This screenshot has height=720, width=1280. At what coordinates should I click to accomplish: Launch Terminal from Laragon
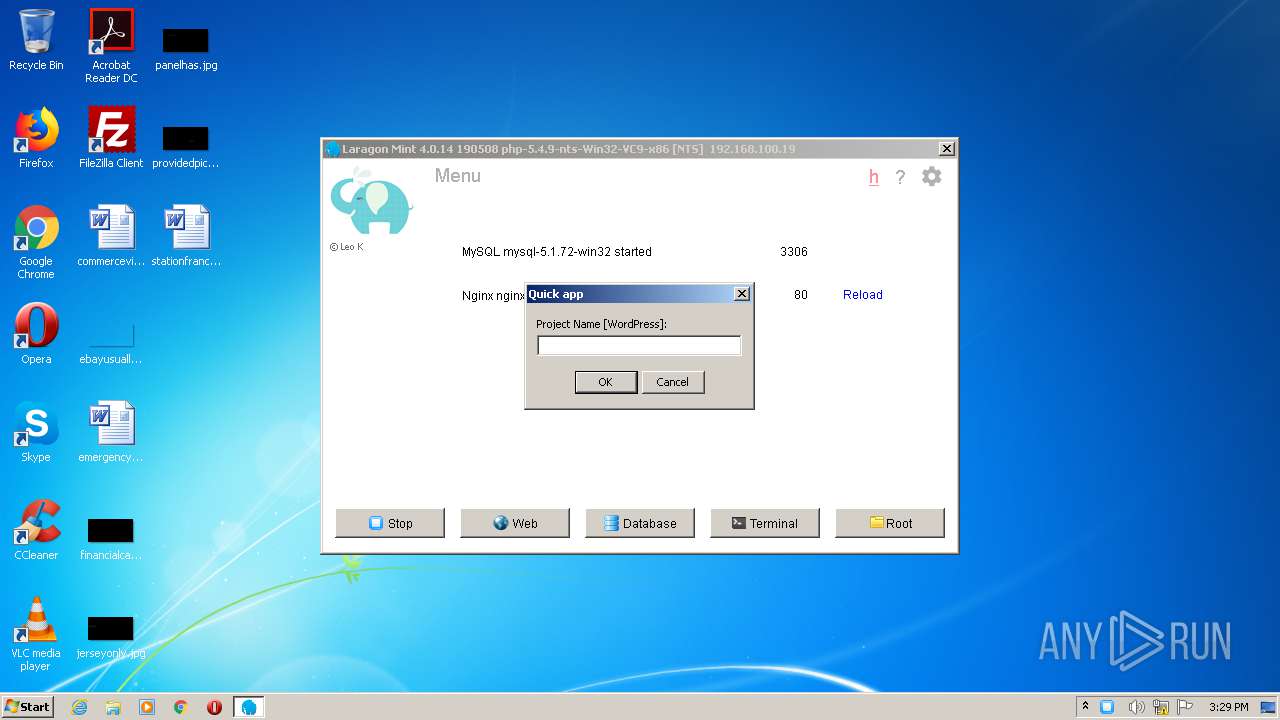click(x=765, y=523)
